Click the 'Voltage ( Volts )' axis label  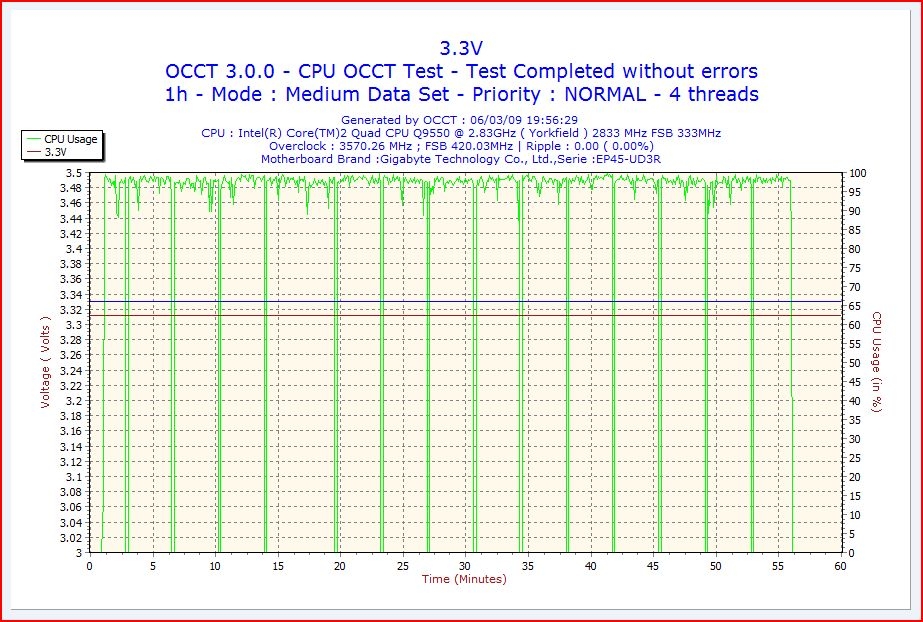pos(45,362)
